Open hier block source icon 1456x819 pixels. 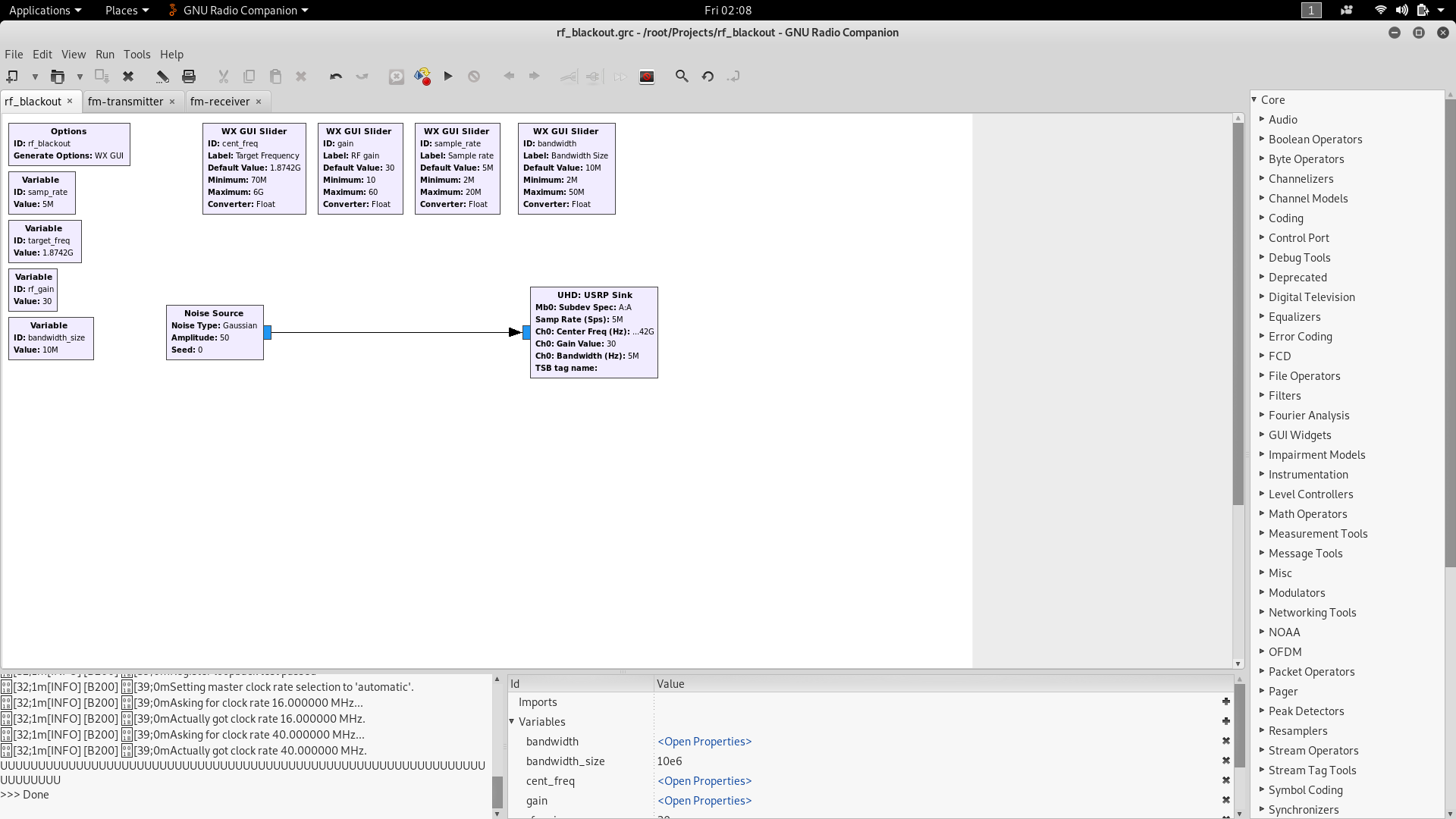pos(733,77)
